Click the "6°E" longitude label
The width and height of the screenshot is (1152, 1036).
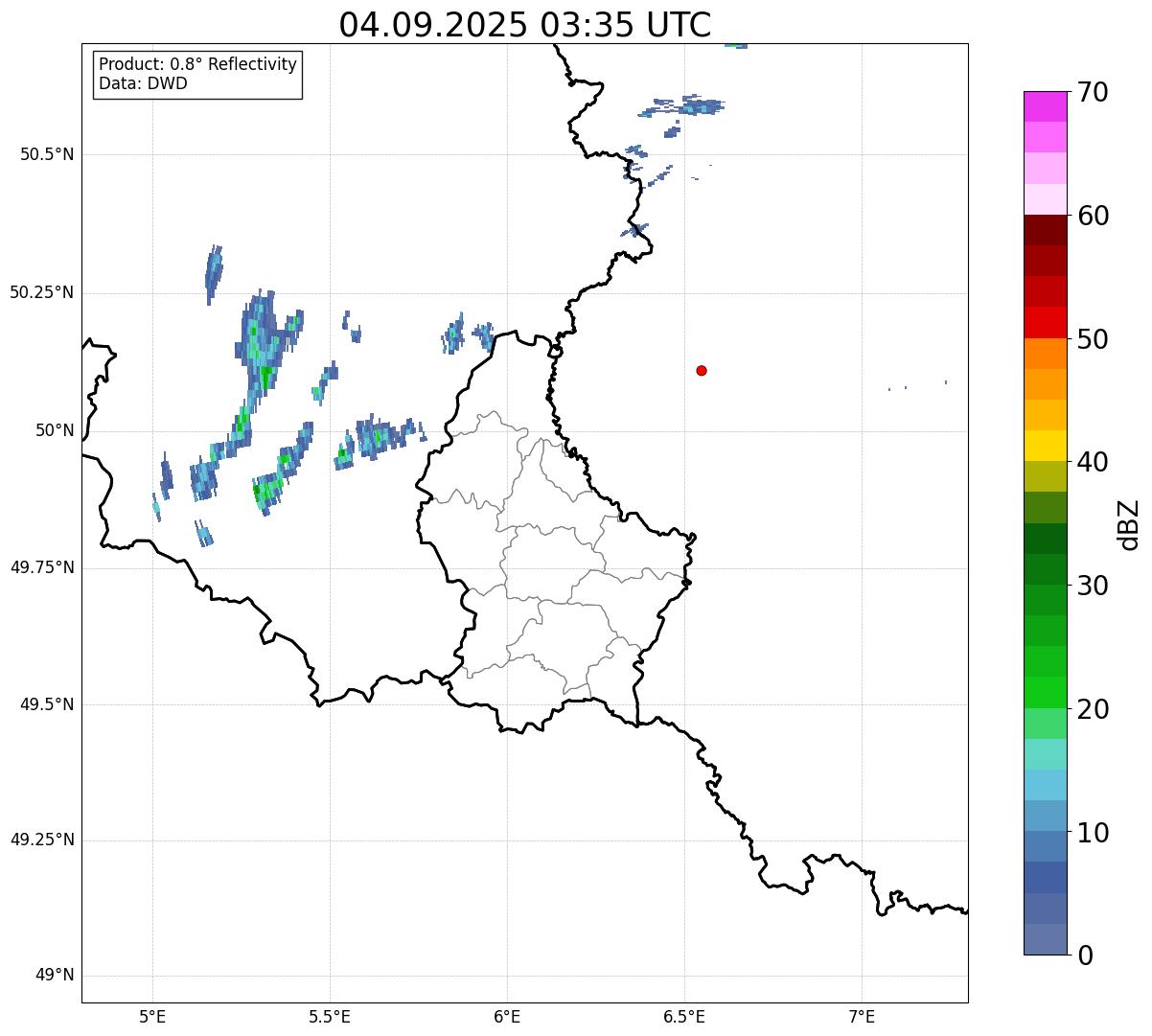point(507,1016)
